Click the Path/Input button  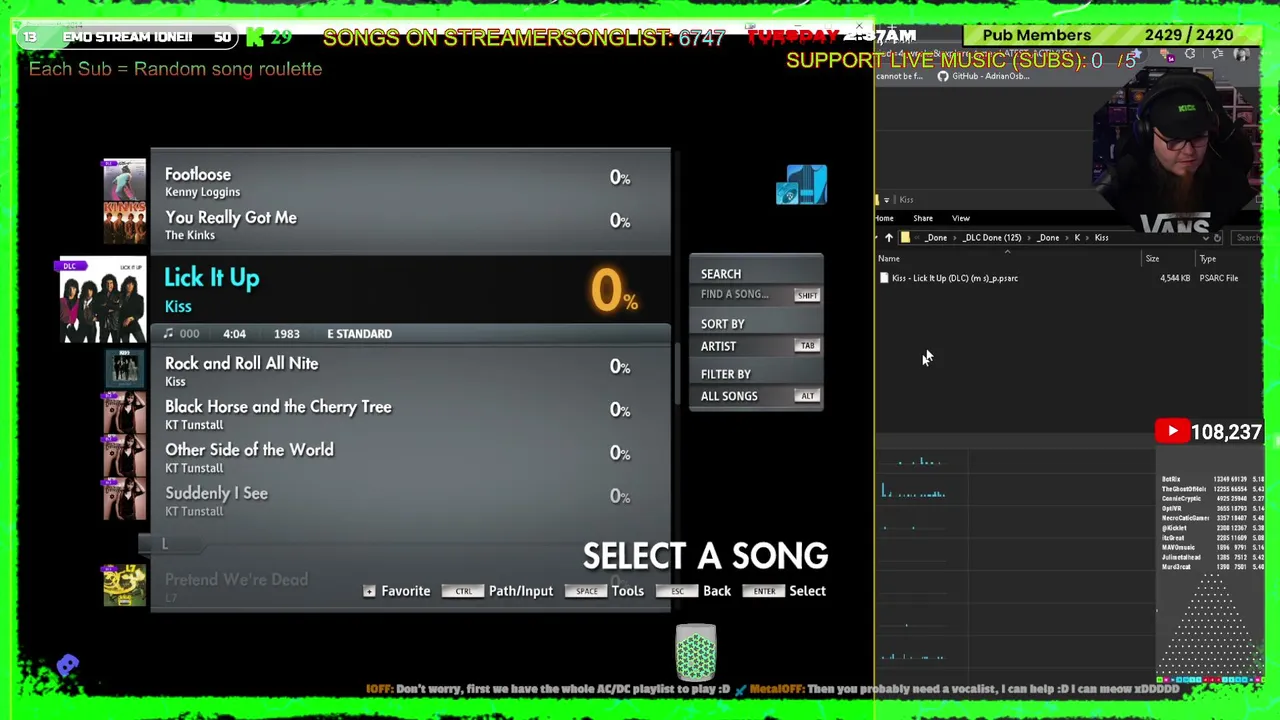(x=497, y=591)
